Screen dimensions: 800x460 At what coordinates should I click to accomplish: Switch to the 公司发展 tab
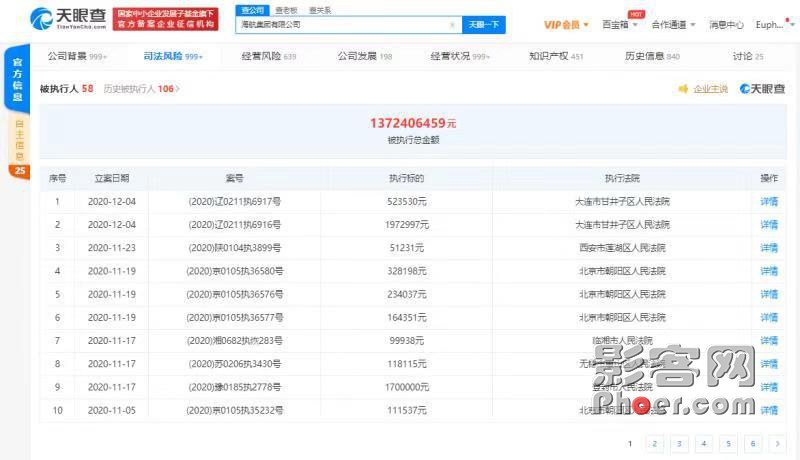[x=364, y=56]
